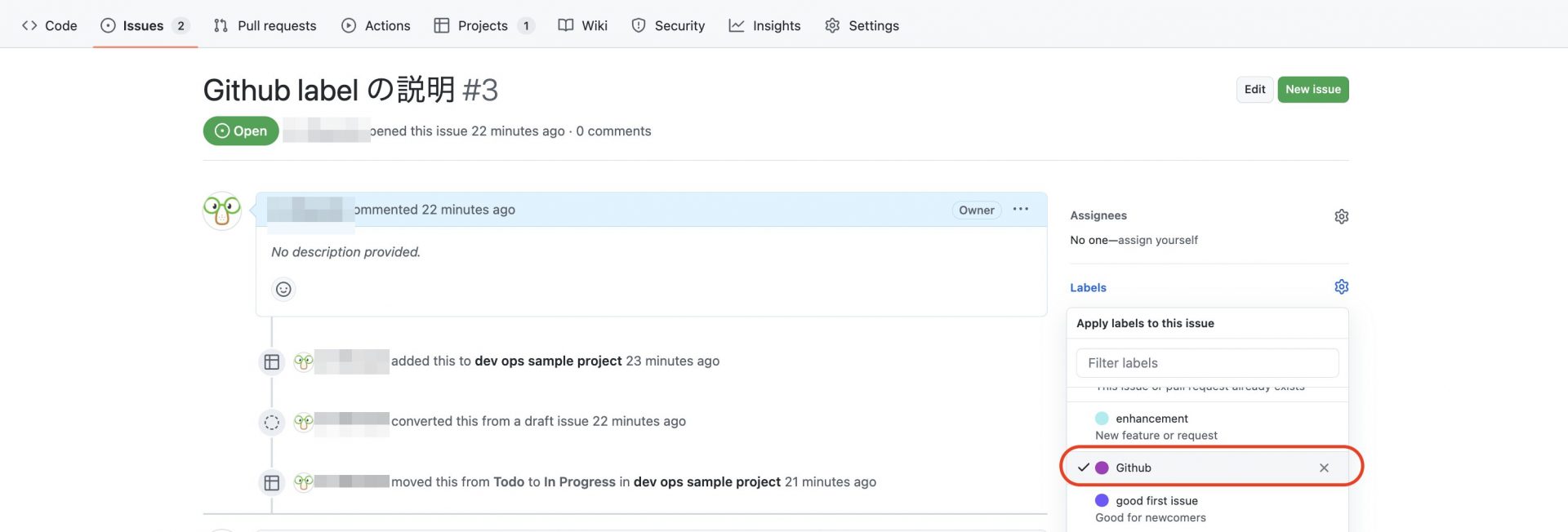
Task: Expand the Assignees section header
Action: coord(1098,215)
